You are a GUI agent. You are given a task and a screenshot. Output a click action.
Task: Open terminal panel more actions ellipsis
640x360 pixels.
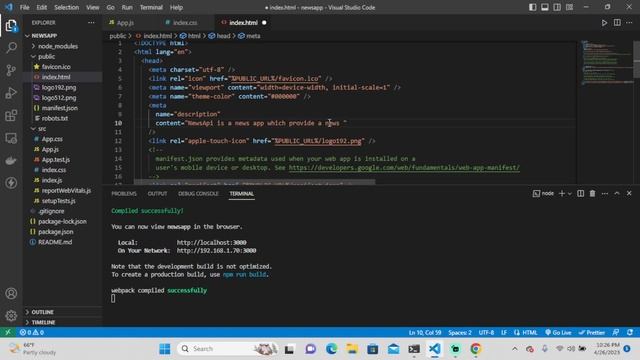pyautogui.click(x=605, y=193)
